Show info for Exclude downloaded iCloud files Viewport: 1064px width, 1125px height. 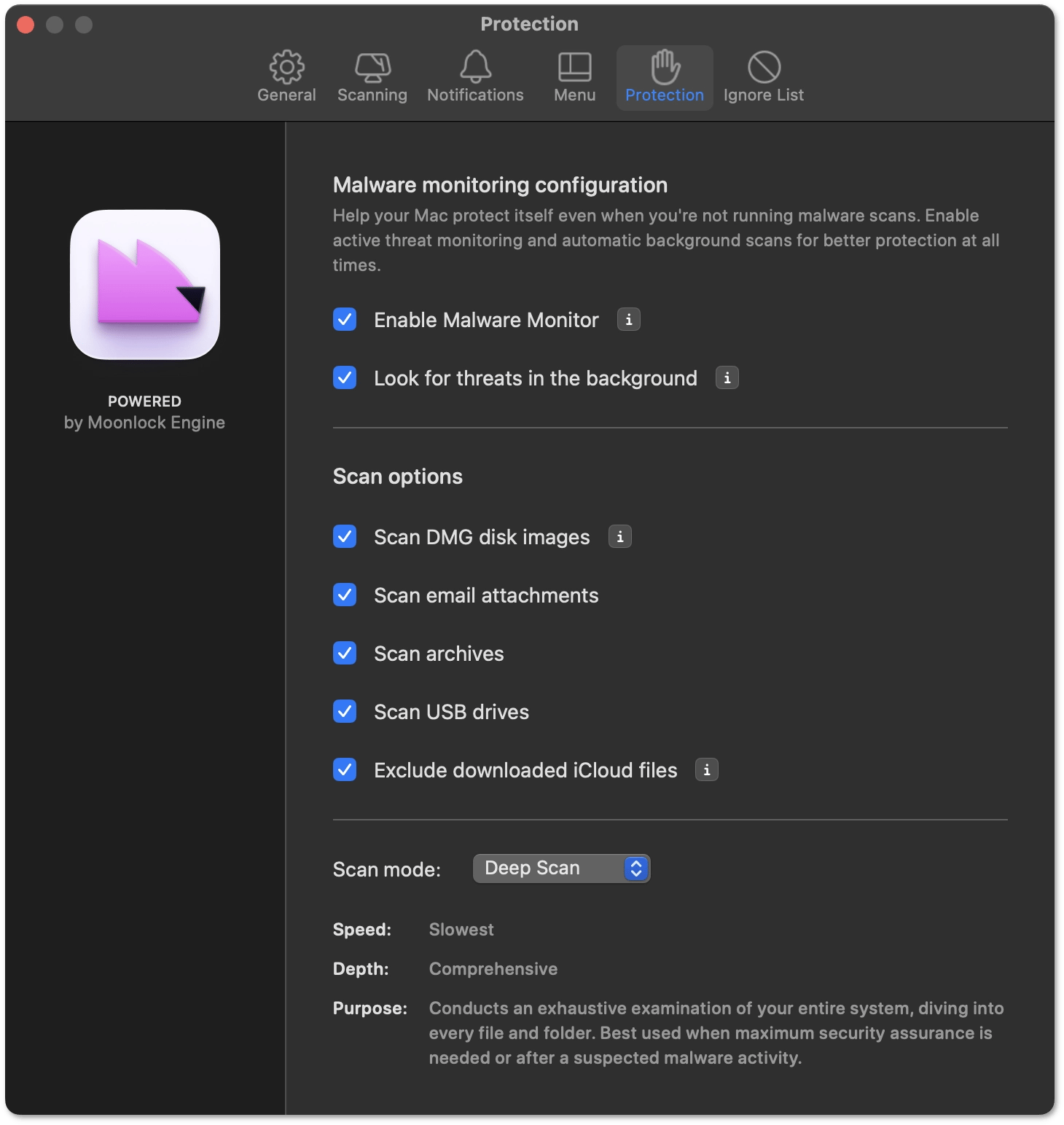(707, 769)
